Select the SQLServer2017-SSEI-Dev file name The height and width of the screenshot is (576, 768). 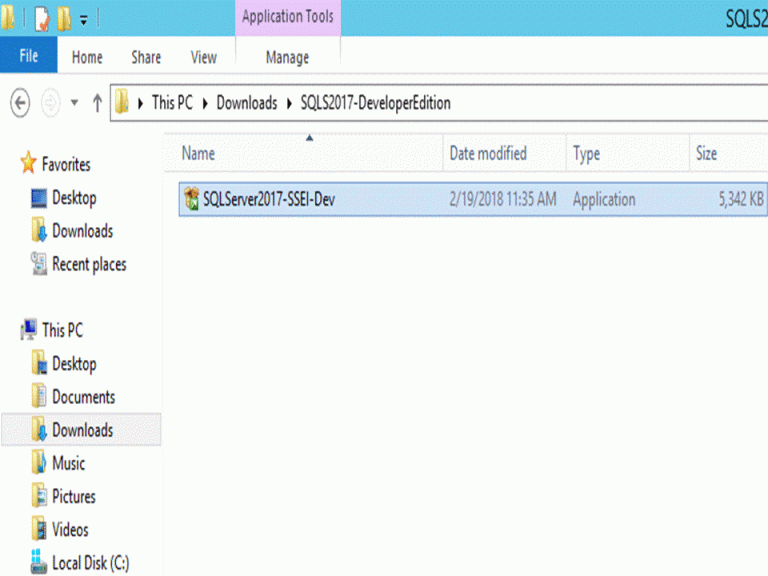[269, 199]
